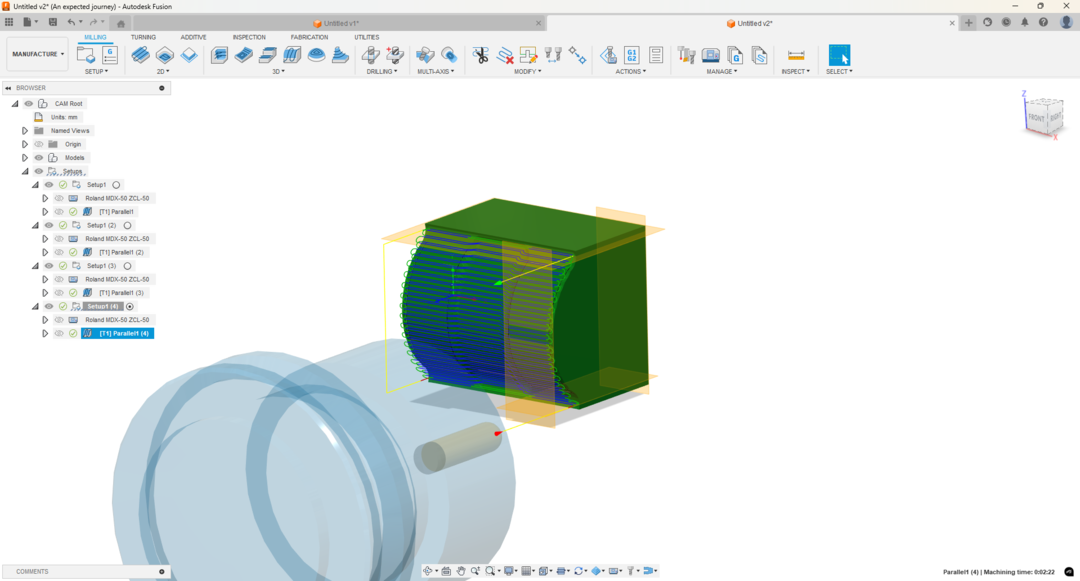The height and width of the screenshot is (581, 1080).
Task: Toggle visibility eye of Origin folder
Action: (39, 144)
